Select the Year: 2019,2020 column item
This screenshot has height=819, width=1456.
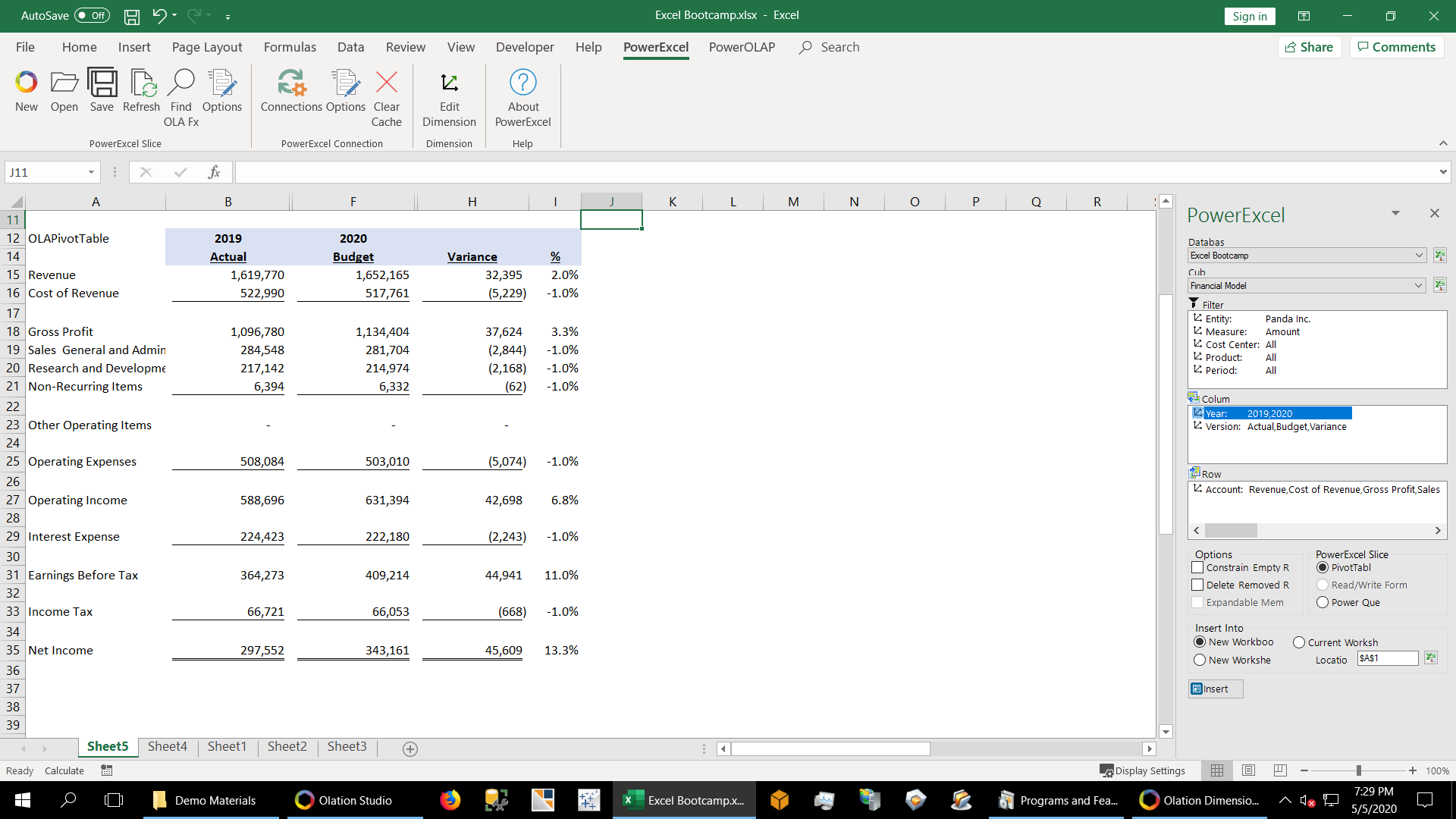tap(1272, 413)
